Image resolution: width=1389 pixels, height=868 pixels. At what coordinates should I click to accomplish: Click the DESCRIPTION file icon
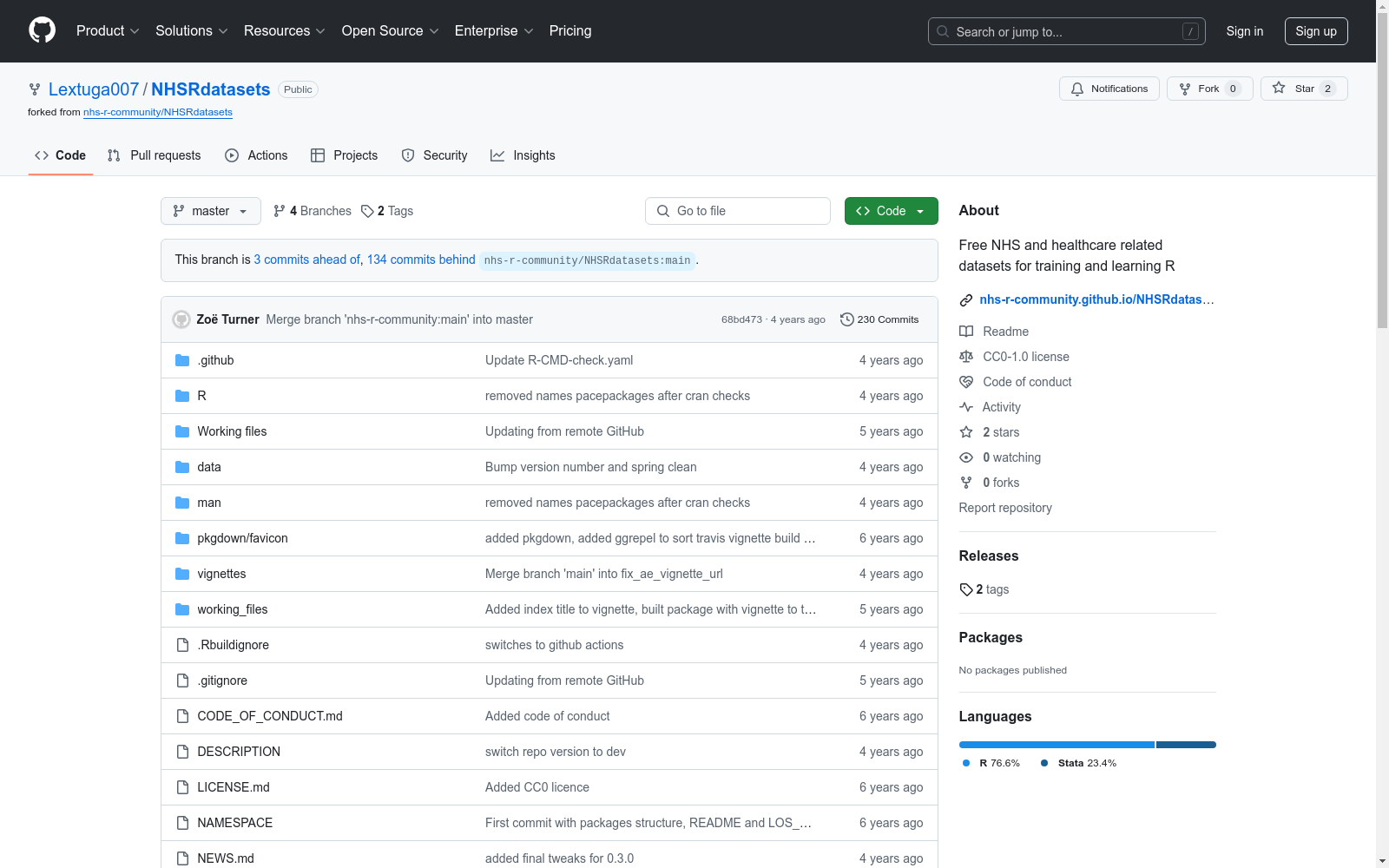[x=182, y=752]
